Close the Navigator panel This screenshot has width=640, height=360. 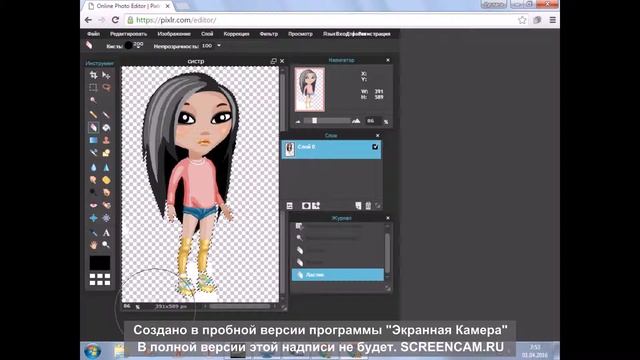(388, 60)
